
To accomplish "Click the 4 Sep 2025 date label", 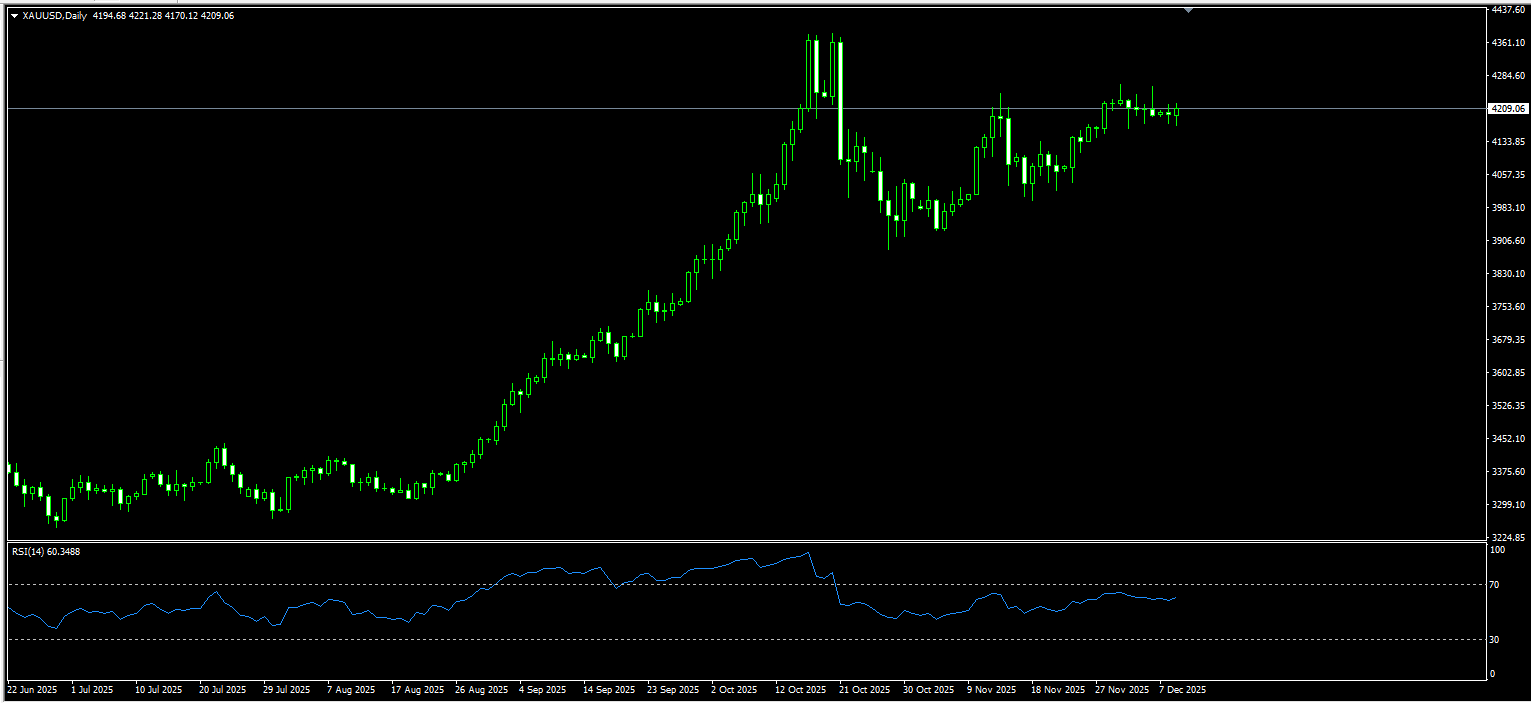I will (x=545, y=690).
